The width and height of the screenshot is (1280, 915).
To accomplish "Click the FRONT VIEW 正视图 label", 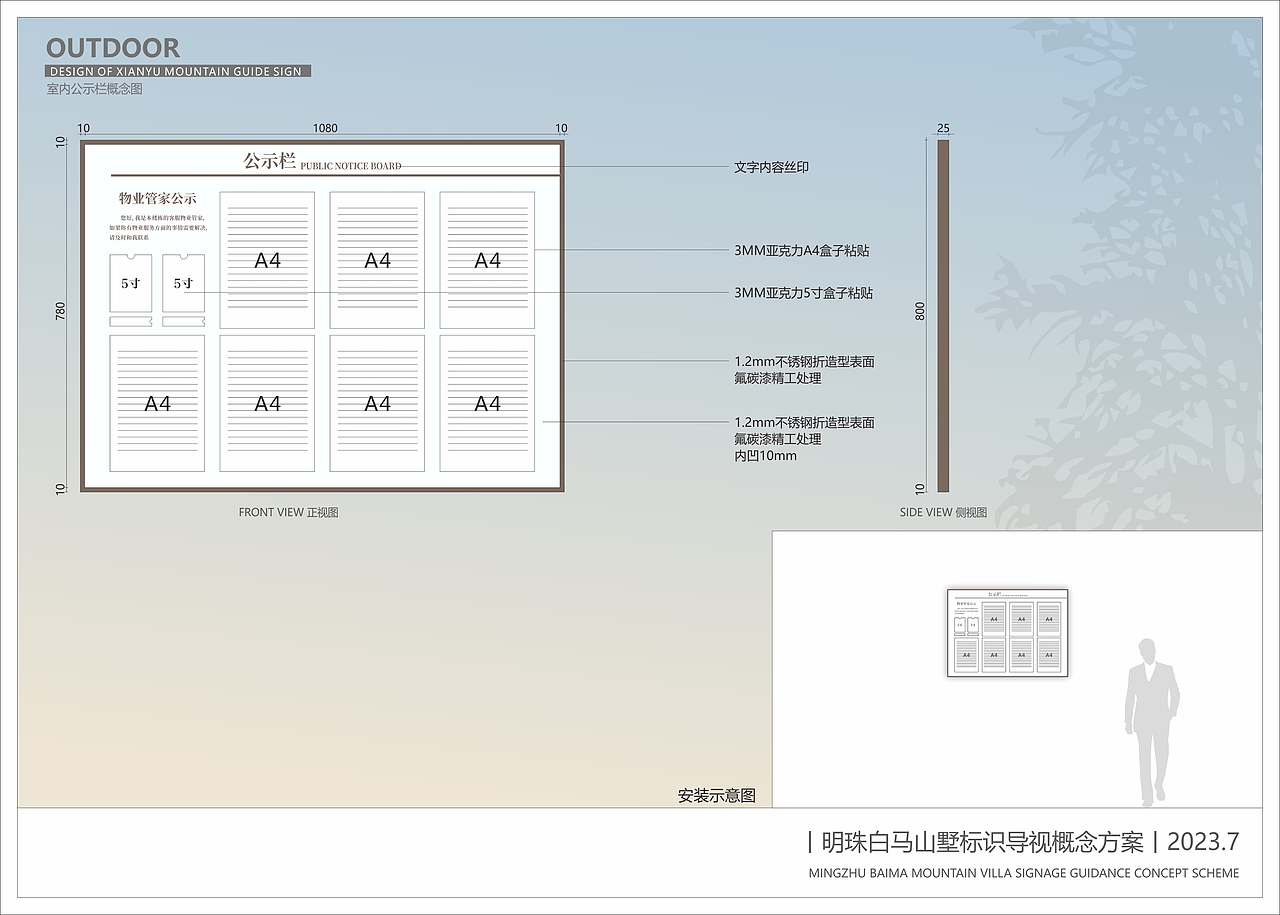I will 290,512.
